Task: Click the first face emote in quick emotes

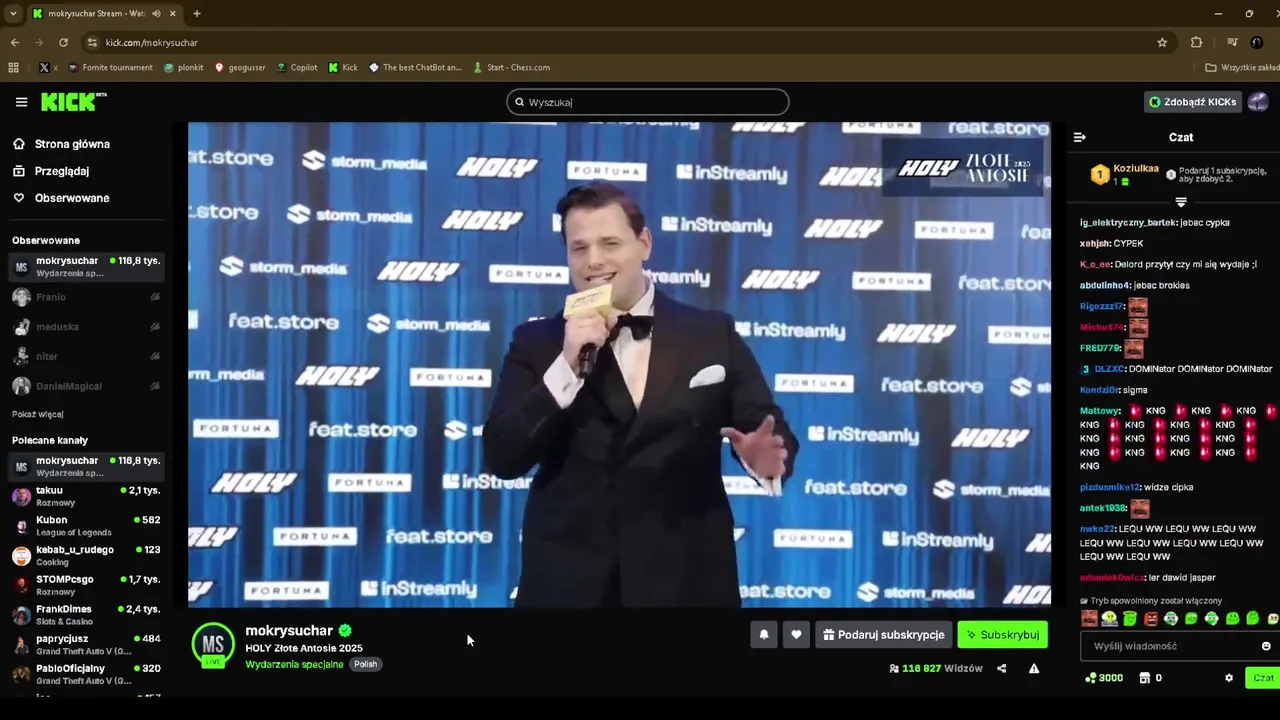Action: tap(1089, 619)
